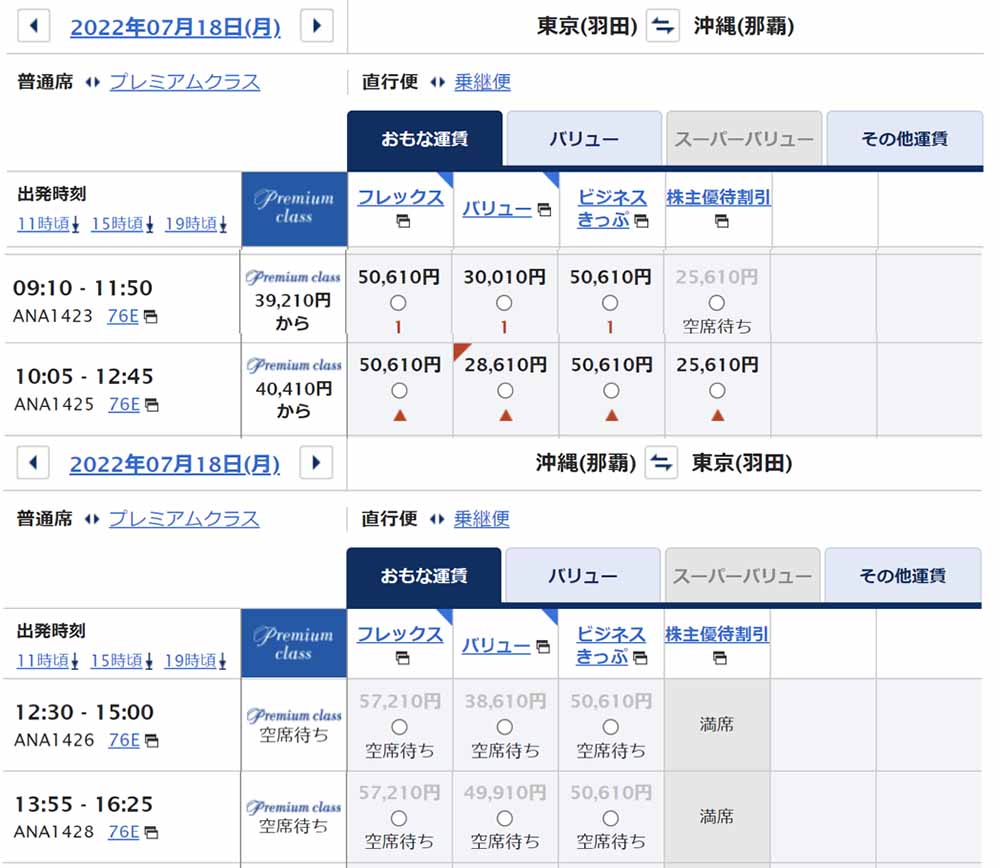Open フレックス fare link in upper header
This screenshot has width=1000, height=868.
(x=401, y=197)
